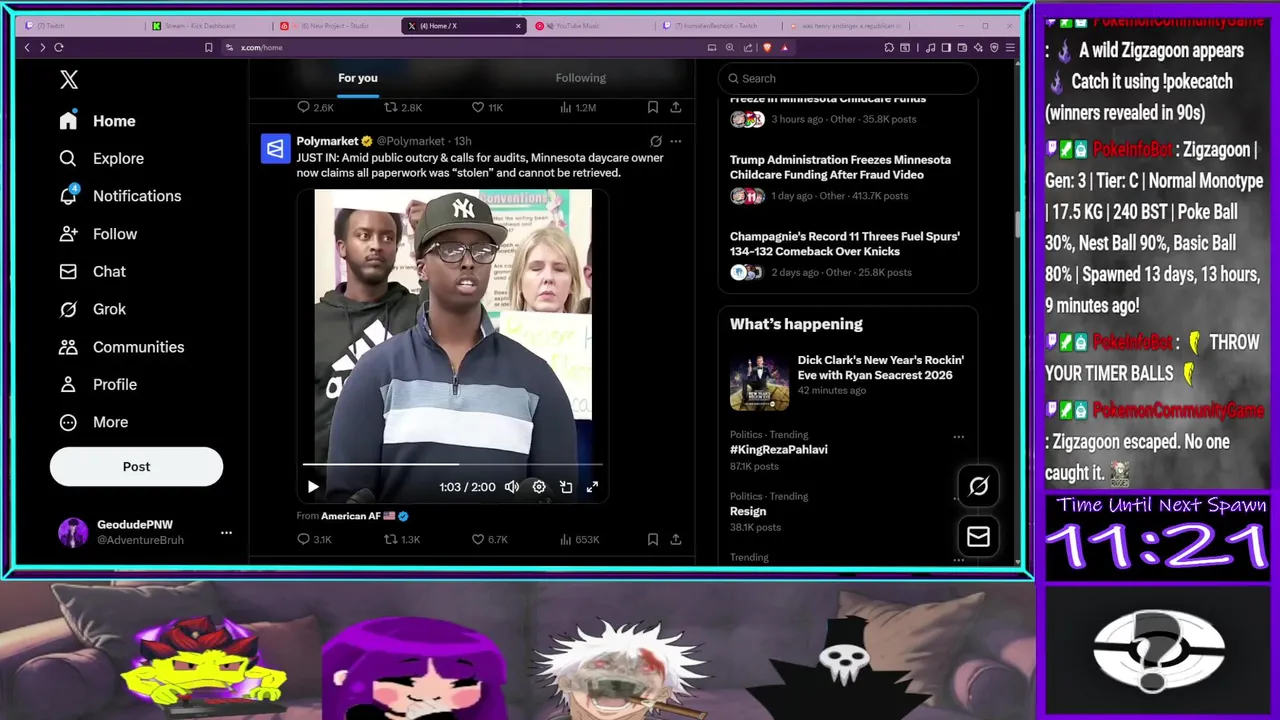
Task: Click the repost icon showing 2.8K
Action: (x=391, y=107)
